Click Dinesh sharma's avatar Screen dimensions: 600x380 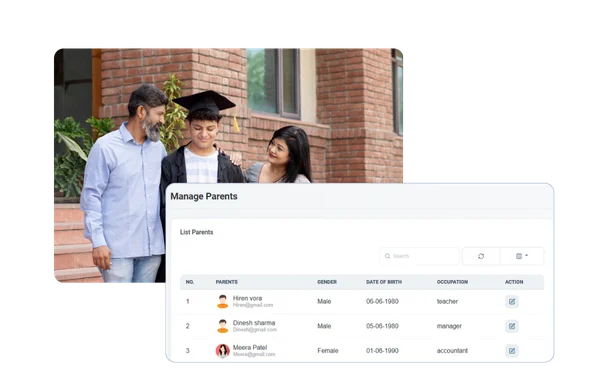click(x=223, y=326)
